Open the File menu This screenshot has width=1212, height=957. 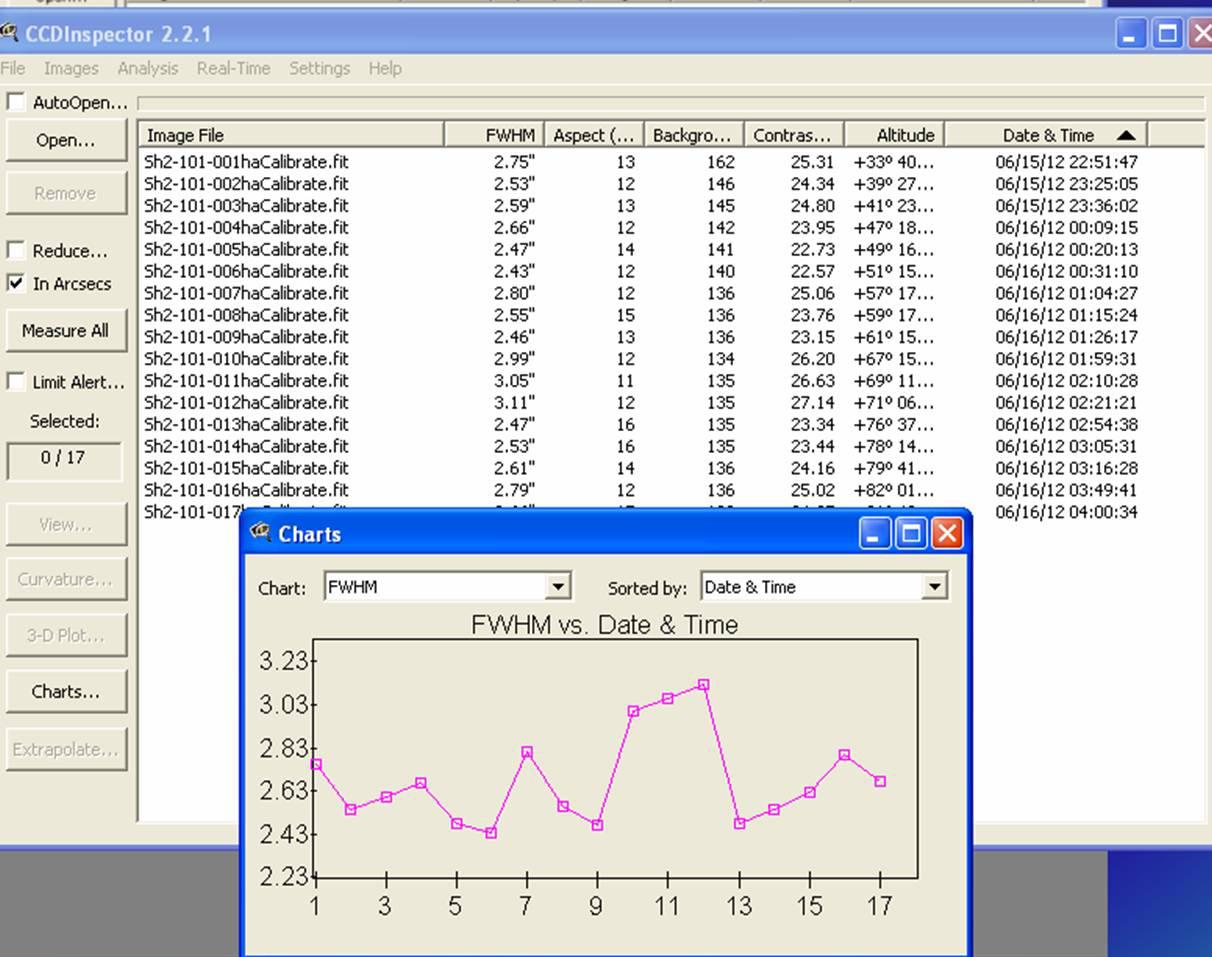click(x=12, y=68)
